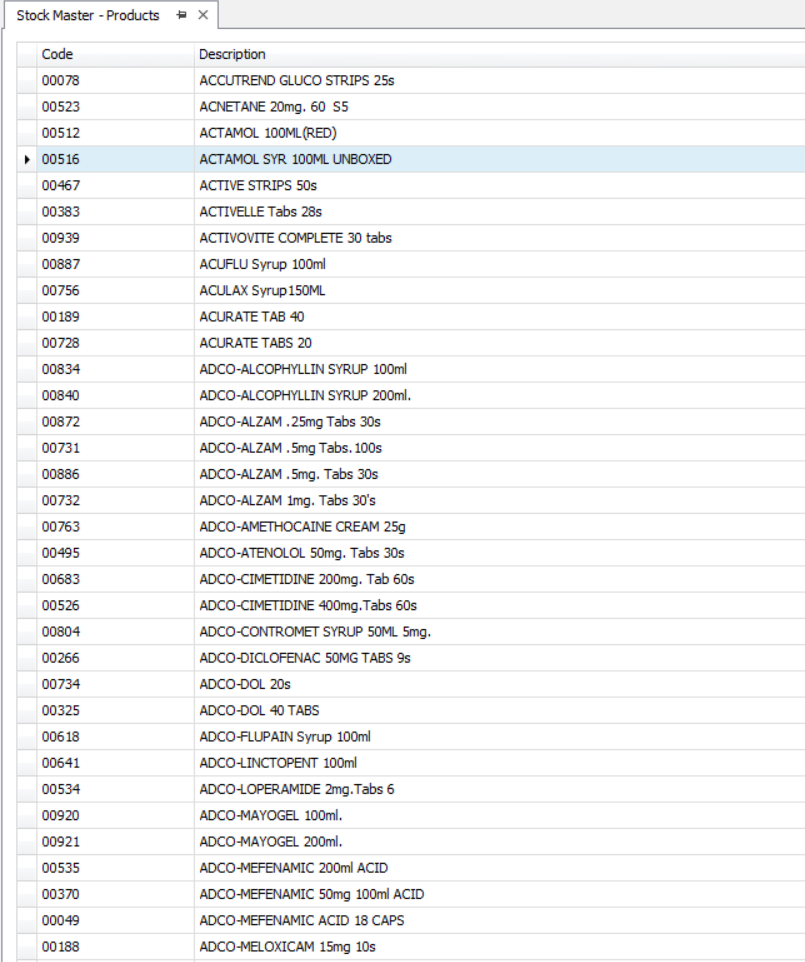Sort by the Description column header
Viewport: 805px width, 962px height.
499,55
